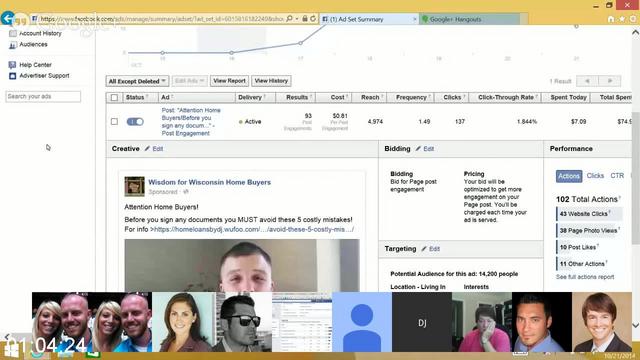The width and height of the screenshot is (640, 360).
Task: Click previous results page arrow
Action: click(x=587, y=81)
